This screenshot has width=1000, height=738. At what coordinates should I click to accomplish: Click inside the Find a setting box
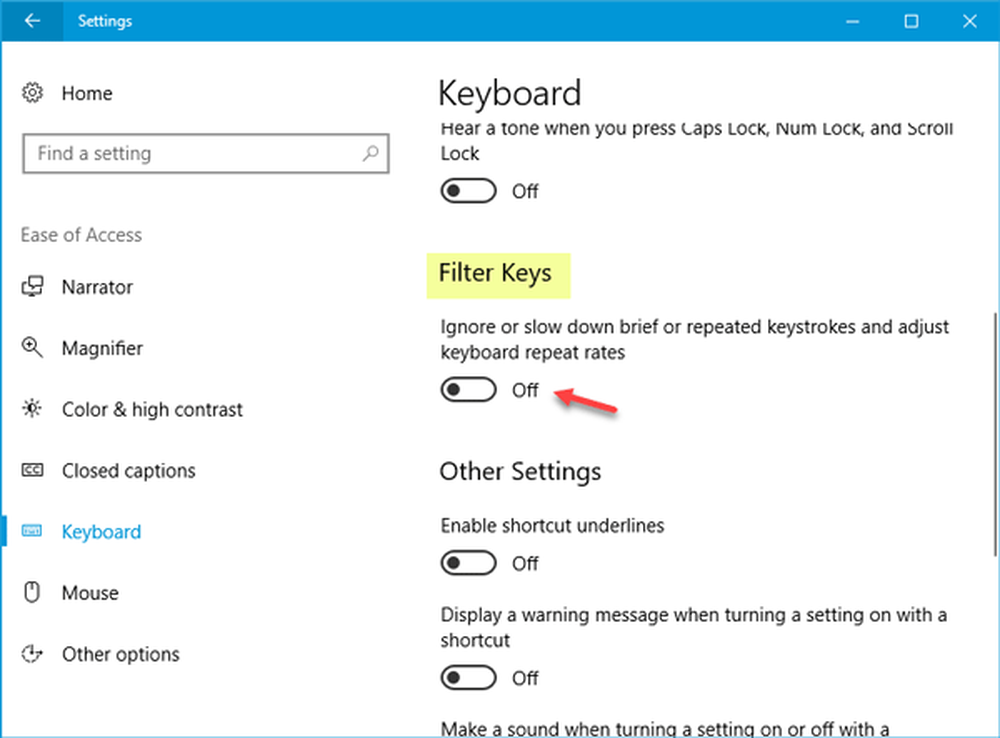click(180, 153)
